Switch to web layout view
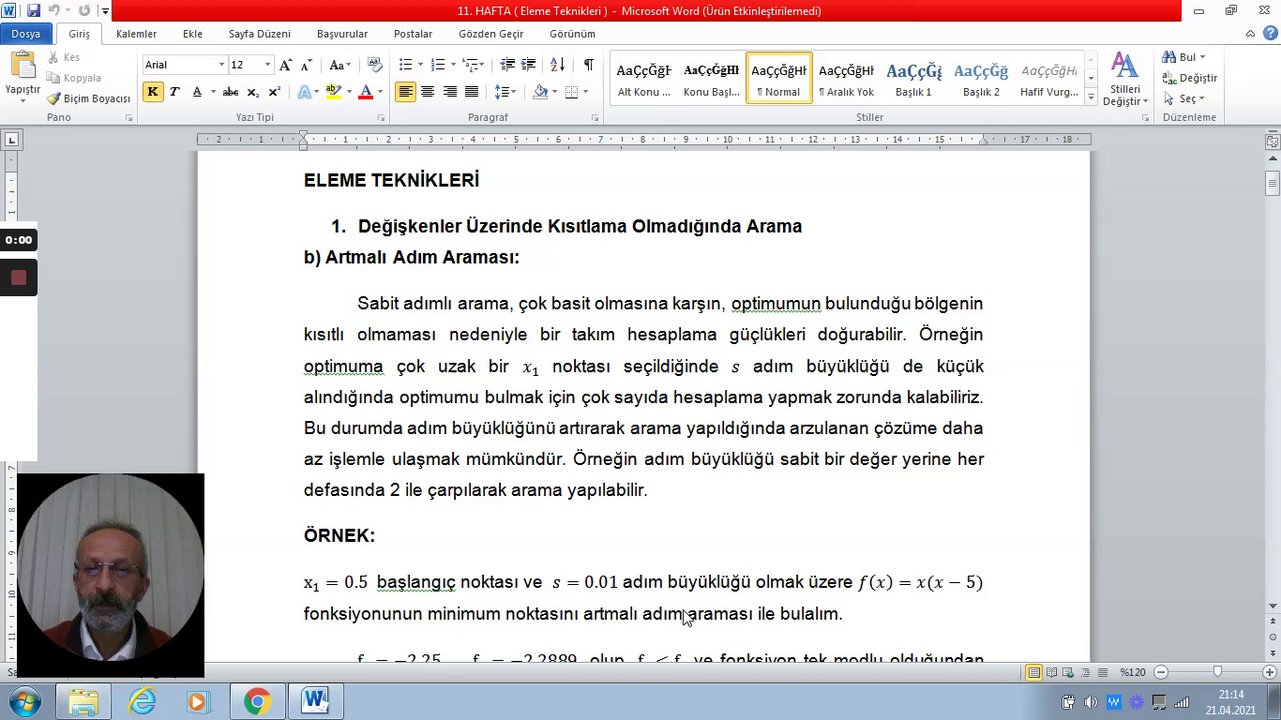The image size is (1281, 720). [x=1070, y=672]
